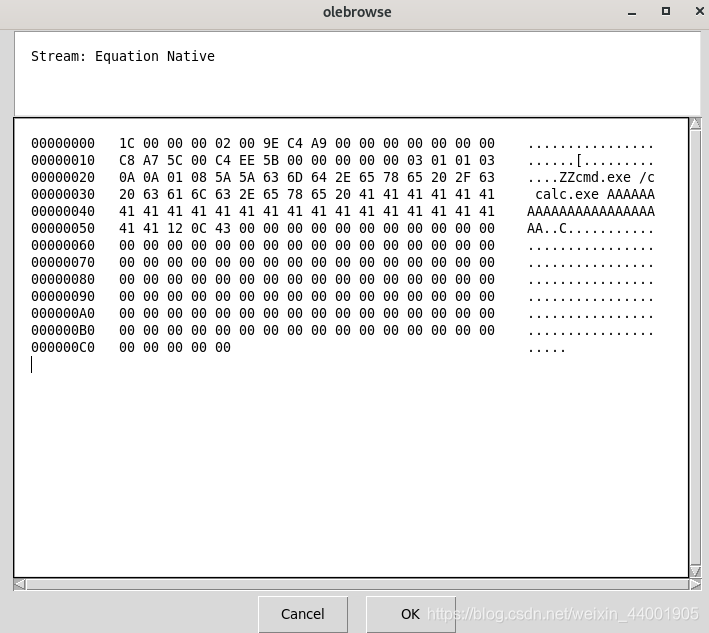Click horizontal scrollbar left arrow
The width and height of the screenshot is (709, 633).
(19, 584)
